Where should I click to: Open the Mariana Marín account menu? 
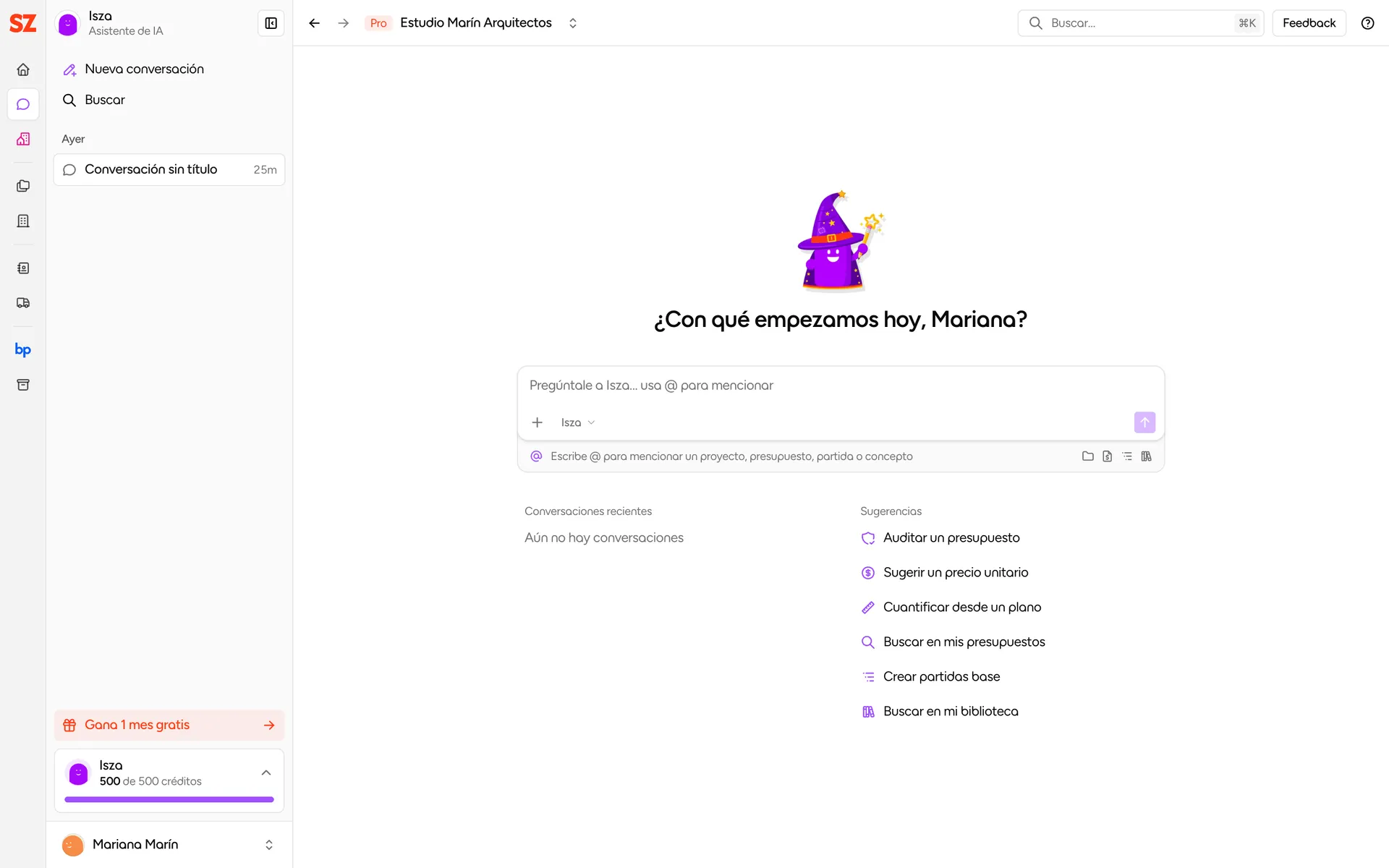tap(169, 845)
